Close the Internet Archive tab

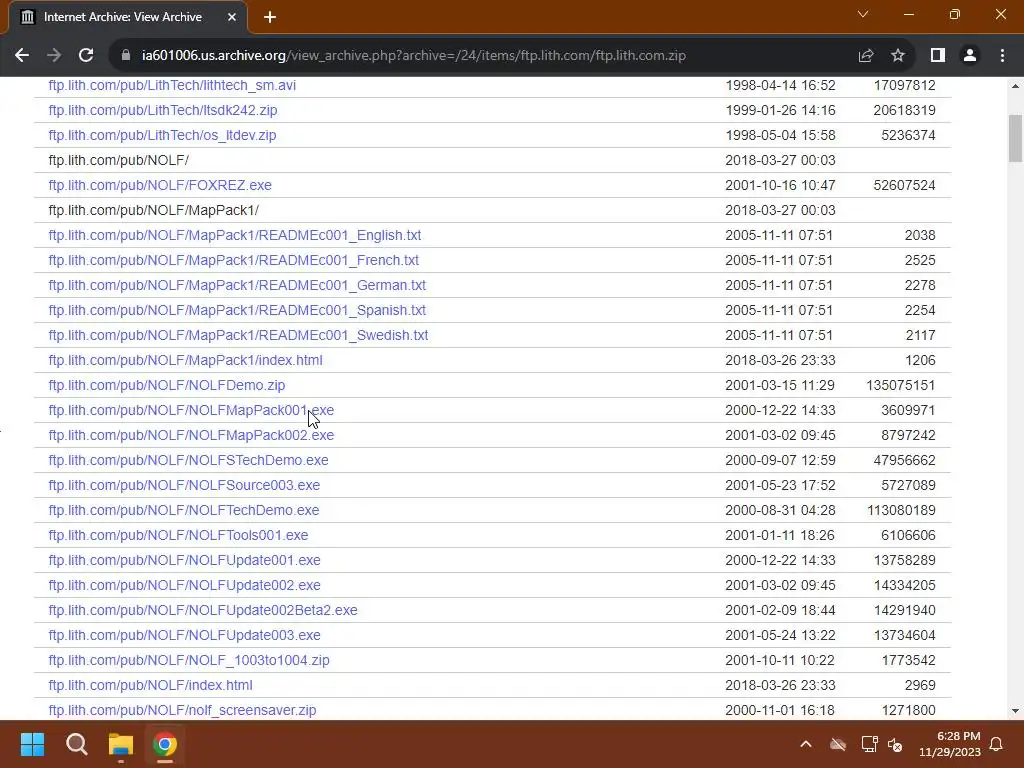click(232, 17)
